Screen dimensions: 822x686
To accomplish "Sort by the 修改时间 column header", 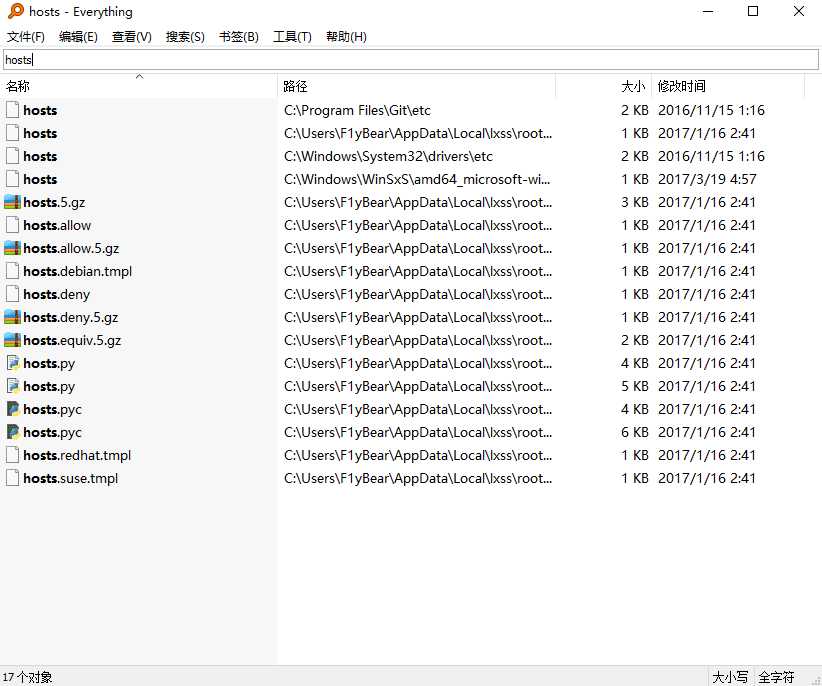I will 728,86.
